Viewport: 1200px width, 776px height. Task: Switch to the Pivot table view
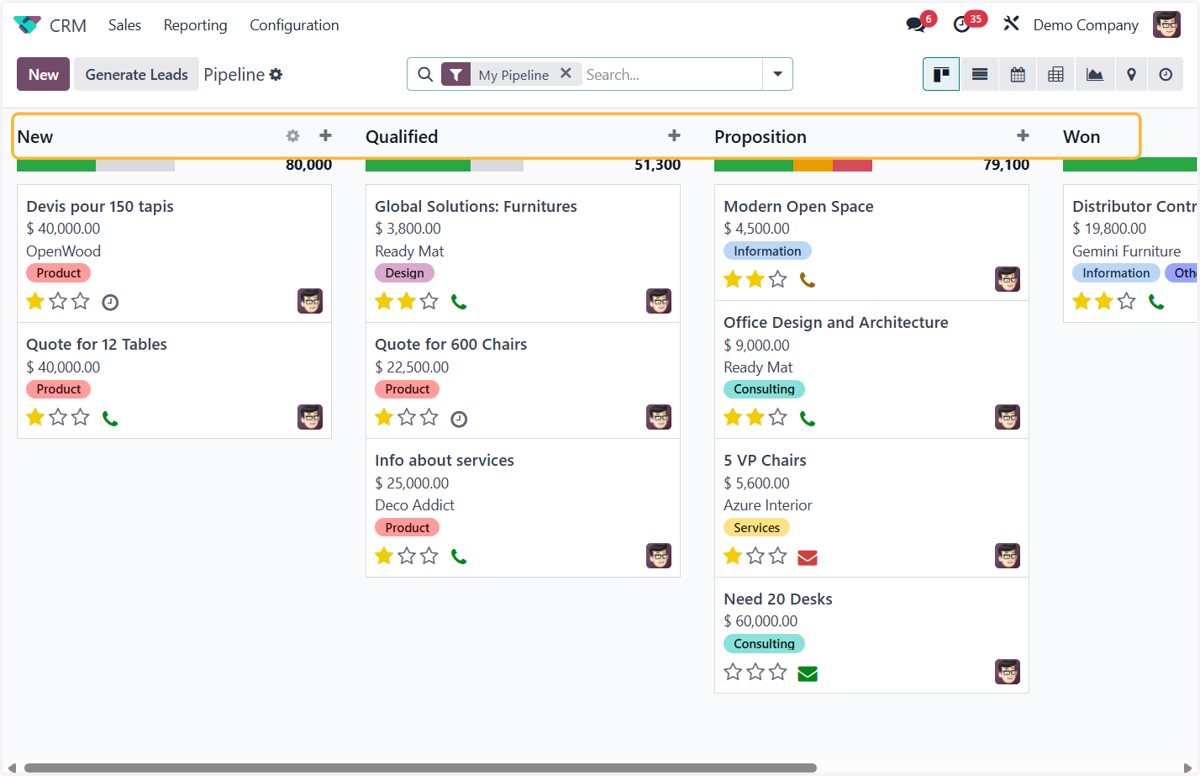[1056, 74]
